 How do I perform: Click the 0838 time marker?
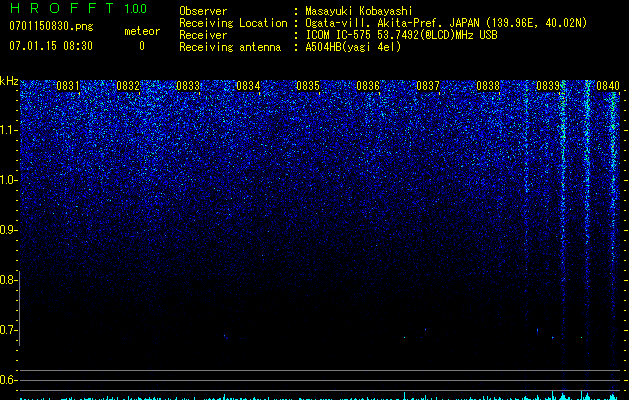click(x=488, y=86)
